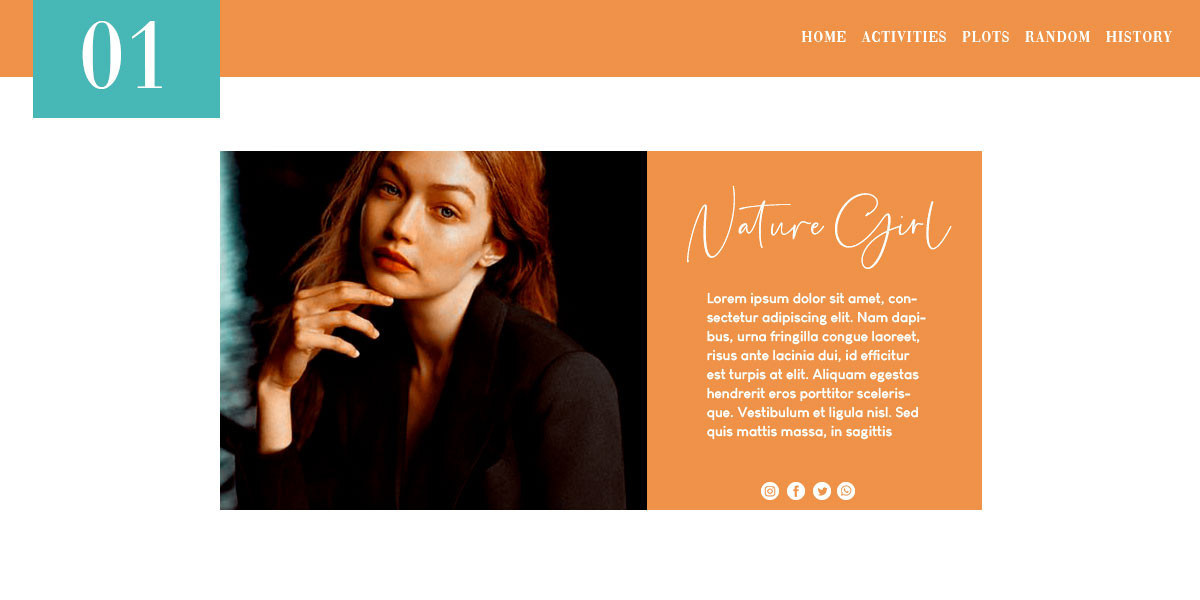Viewport: 1200px width, 600px height.
Task: Open the ACTIVITIES navigation item
Action: point(904,37)
